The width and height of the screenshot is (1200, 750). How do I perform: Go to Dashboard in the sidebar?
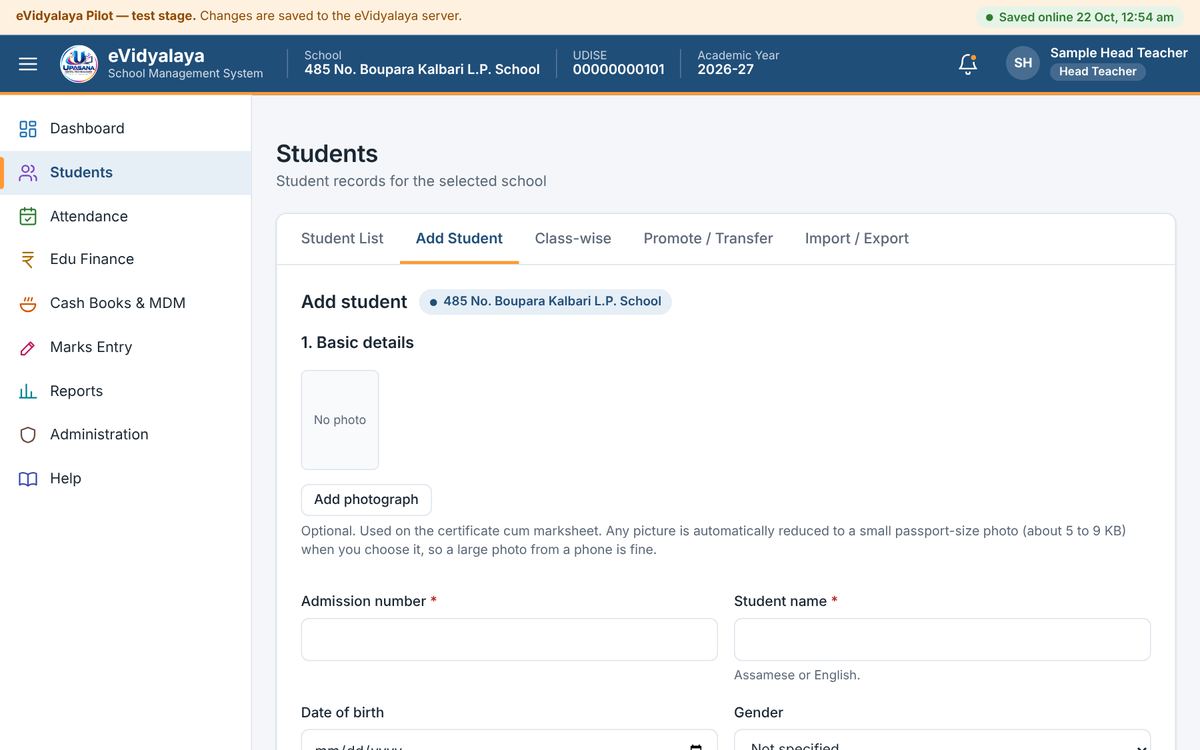click(126, 128)
